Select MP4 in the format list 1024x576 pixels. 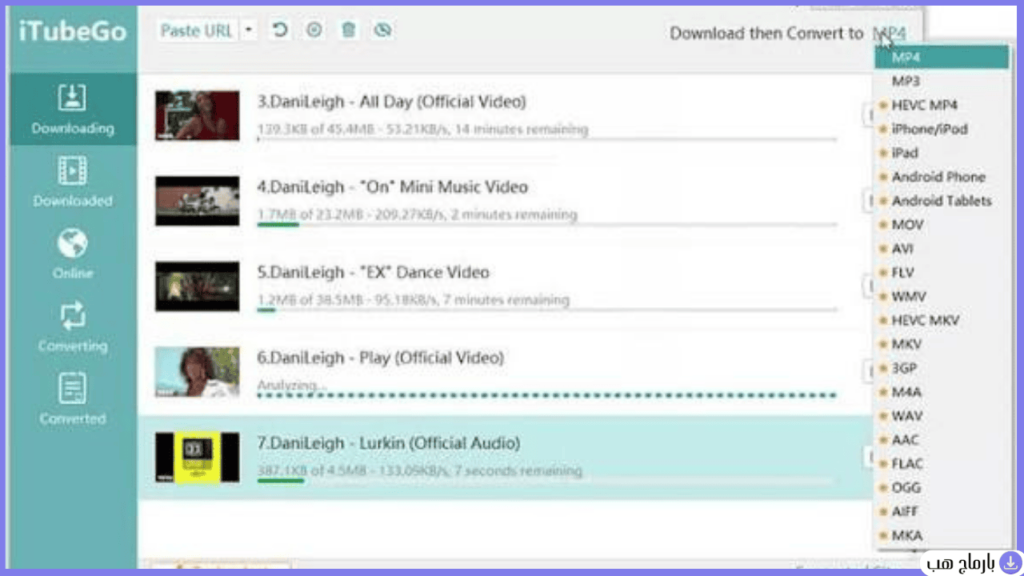point(941,57)
